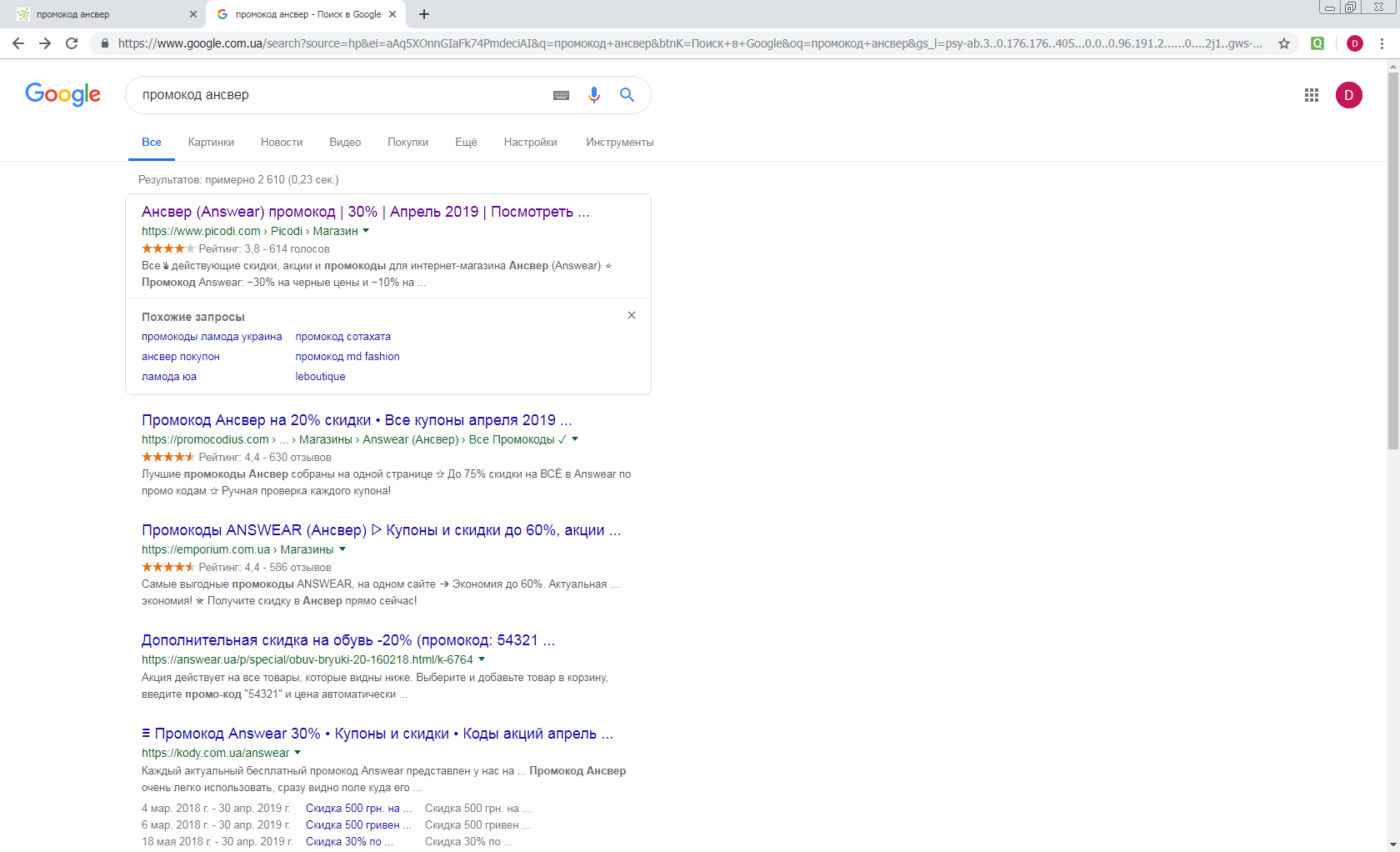Reload the page with the refresh icon

click(72, 43)
